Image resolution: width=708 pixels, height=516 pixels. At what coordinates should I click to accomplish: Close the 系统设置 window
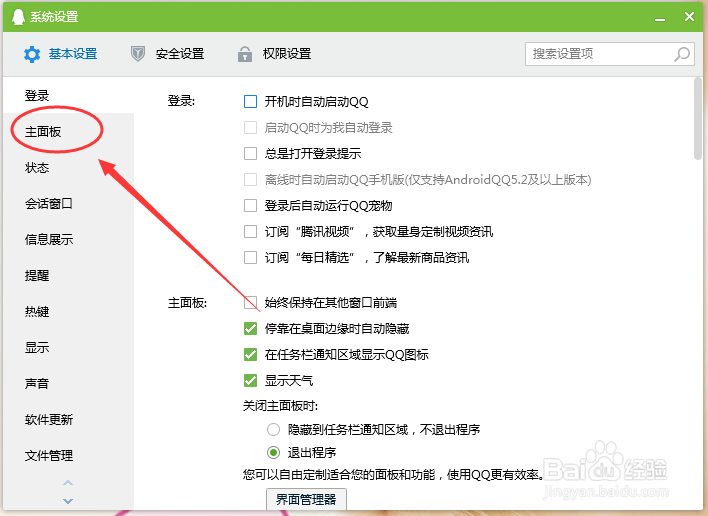[689, 17]
